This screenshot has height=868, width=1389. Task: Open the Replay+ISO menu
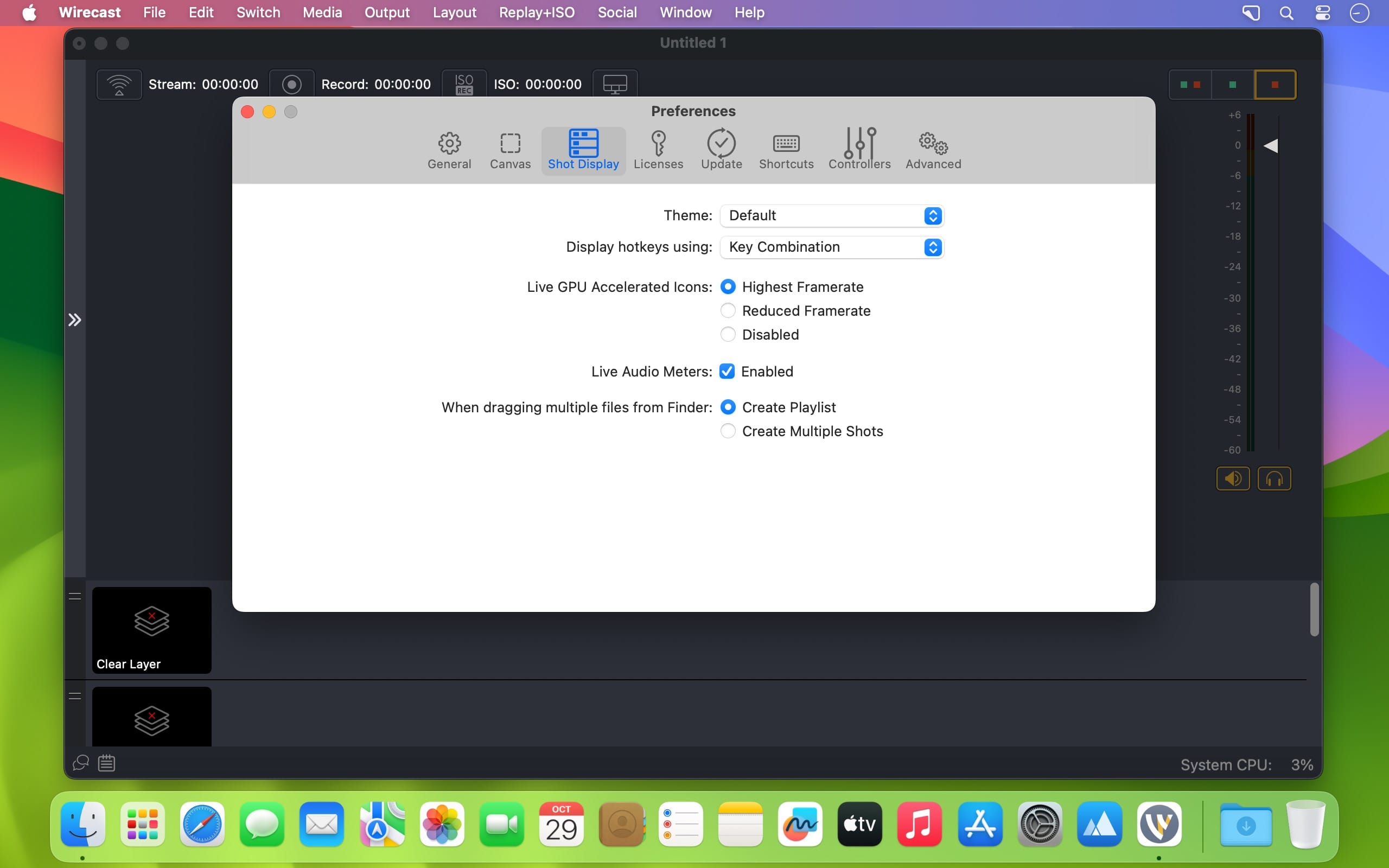coord(536,12)
